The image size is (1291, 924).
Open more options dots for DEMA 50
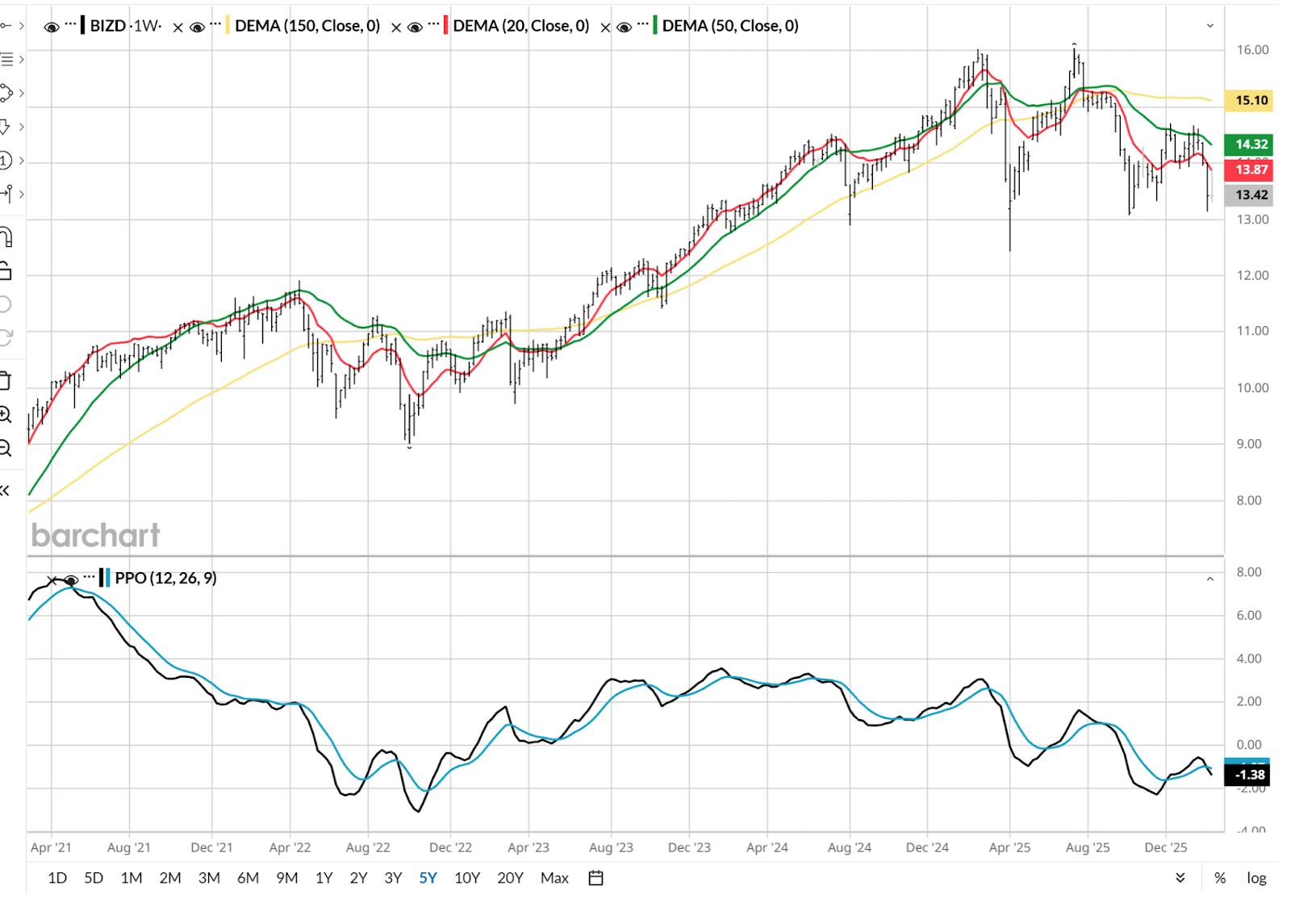point(643,24)
